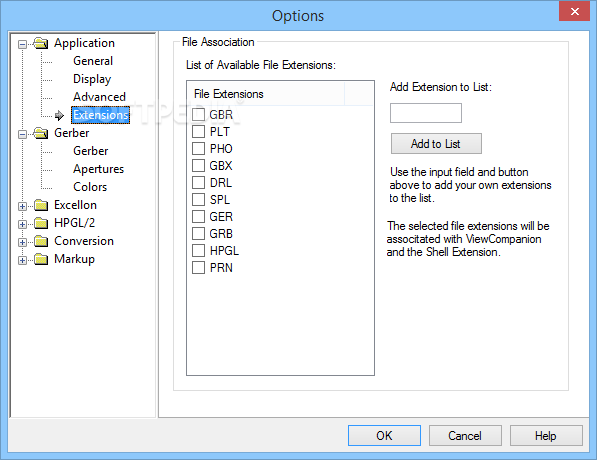Collapse the Application tree node

tap(22, 44)
